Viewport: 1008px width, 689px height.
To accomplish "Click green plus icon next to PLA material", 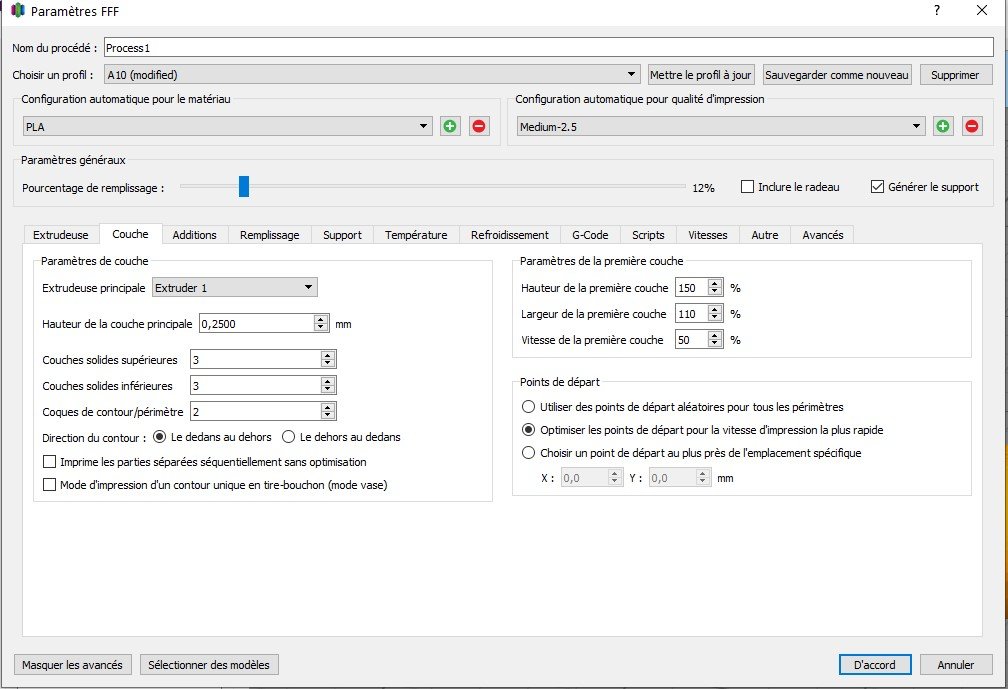I will 450,126.
